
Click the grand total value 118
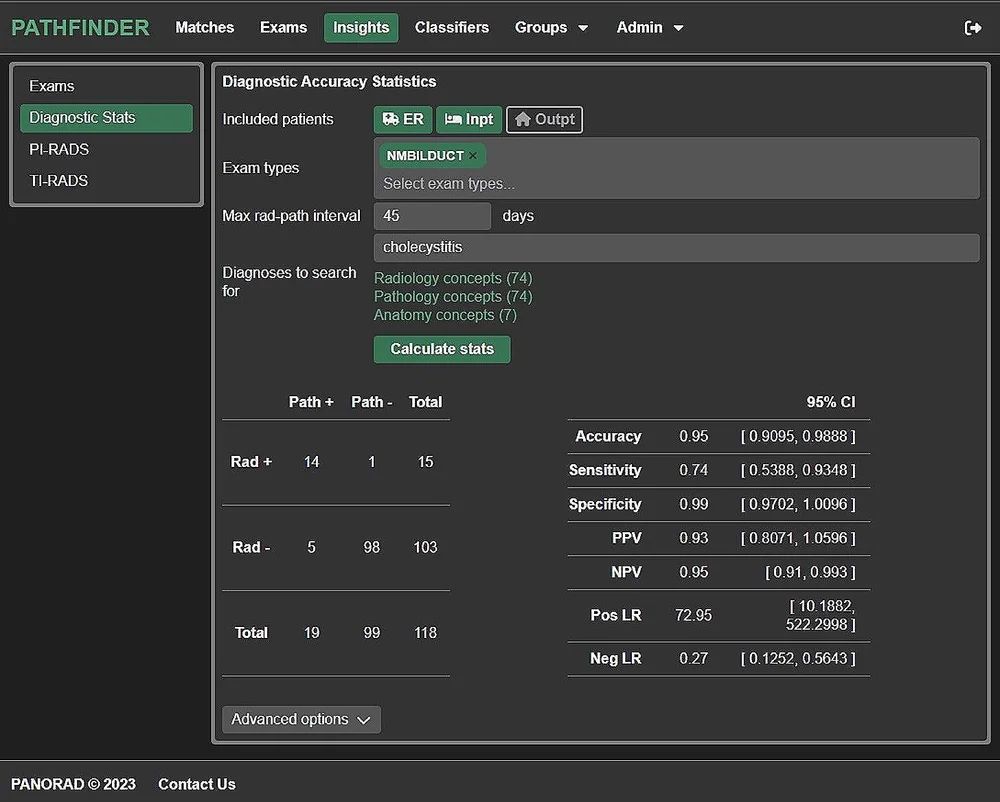click(425, 632)
